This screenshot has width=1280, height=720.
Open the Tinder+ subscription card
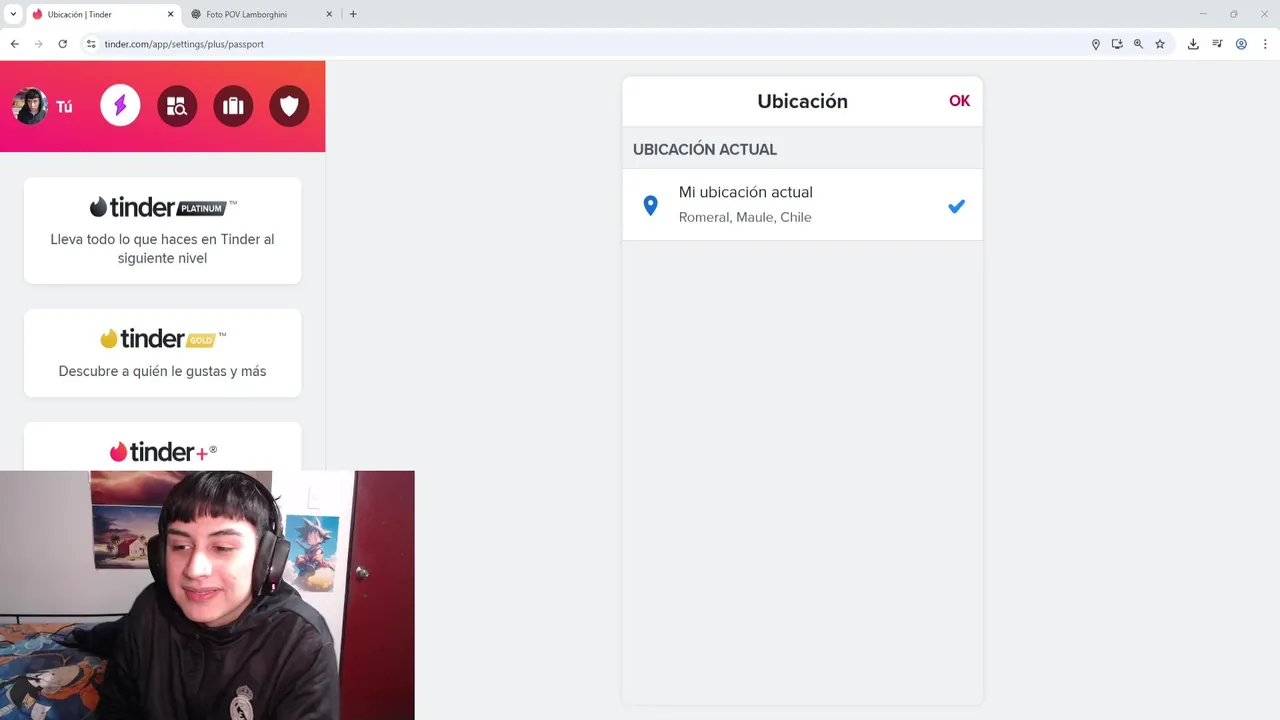pos(162,447)
